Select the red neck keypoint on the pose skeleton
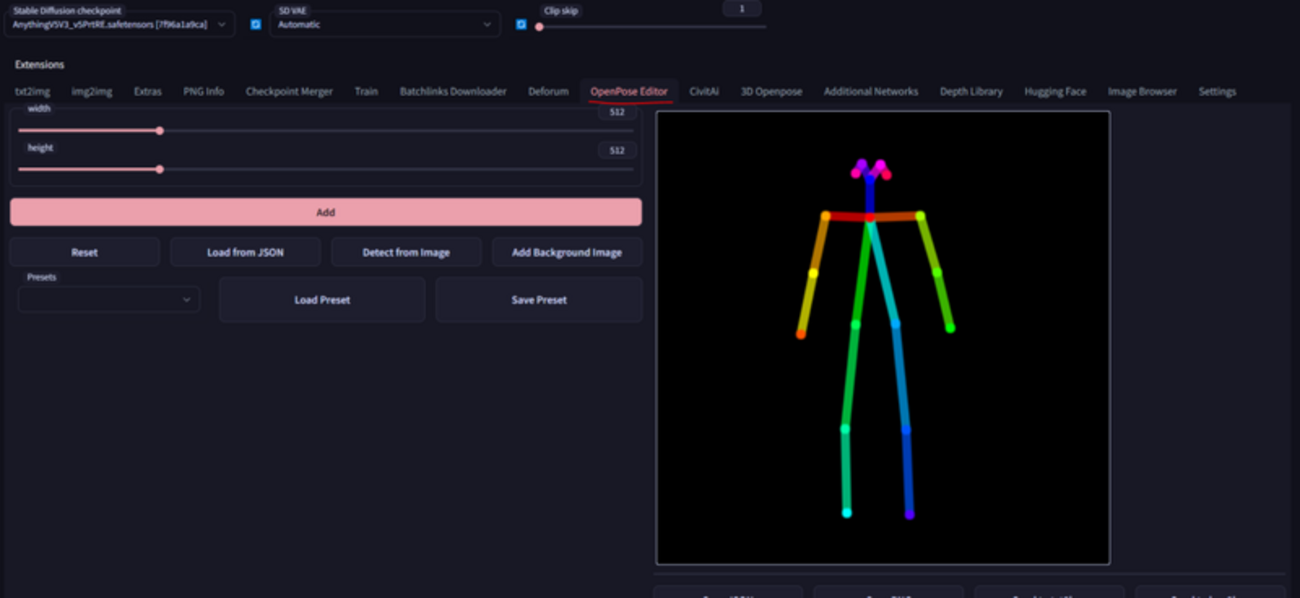Image resolution: width=1300 pixels, height=598 pixels. (870, 217)
